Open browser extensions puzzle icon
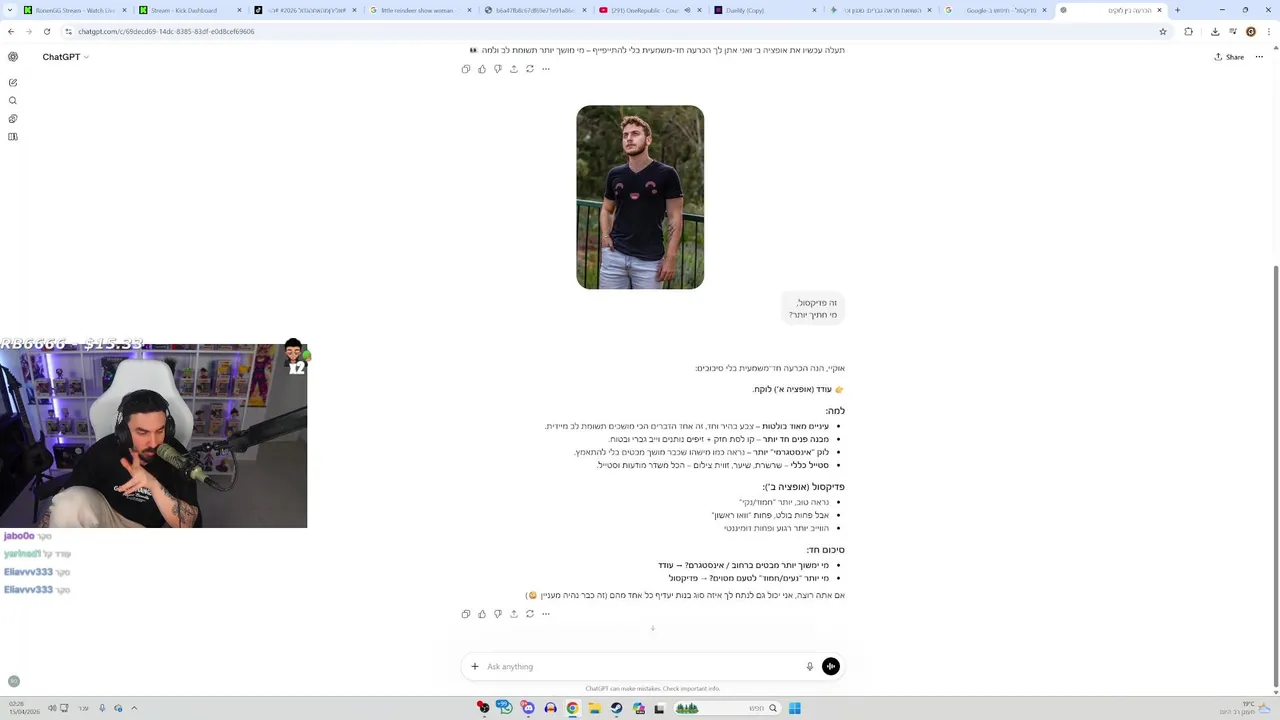This screenshot has width=1280, height=720. [x=1188, y=31]
